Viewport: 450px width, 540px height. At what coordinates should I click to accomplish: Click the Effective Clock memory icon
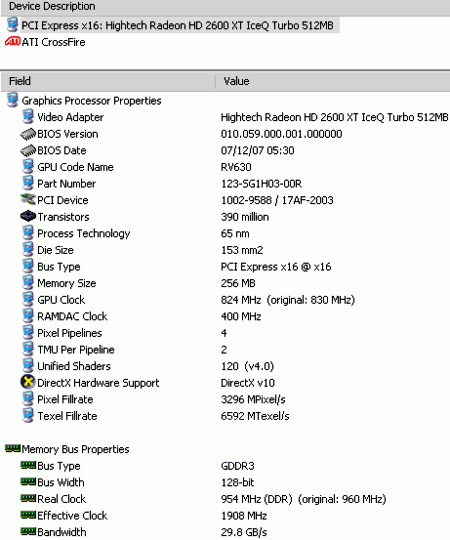coord(28,515)
